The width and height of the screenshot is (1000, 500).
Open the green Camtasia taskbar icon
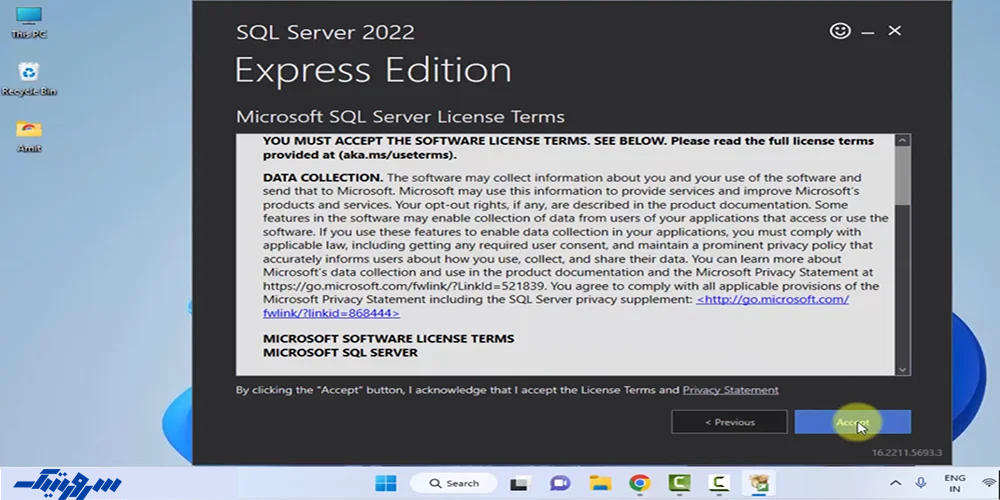click(x=679, y=483)
